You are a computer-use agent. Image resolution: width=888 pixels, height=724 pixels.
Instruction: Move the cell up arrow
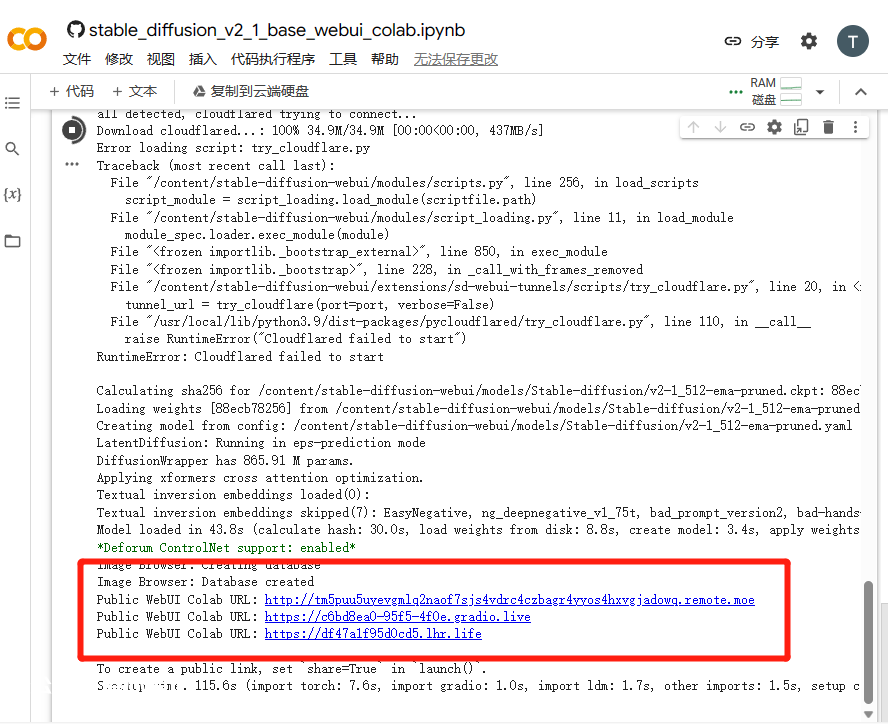coord(693,127)
